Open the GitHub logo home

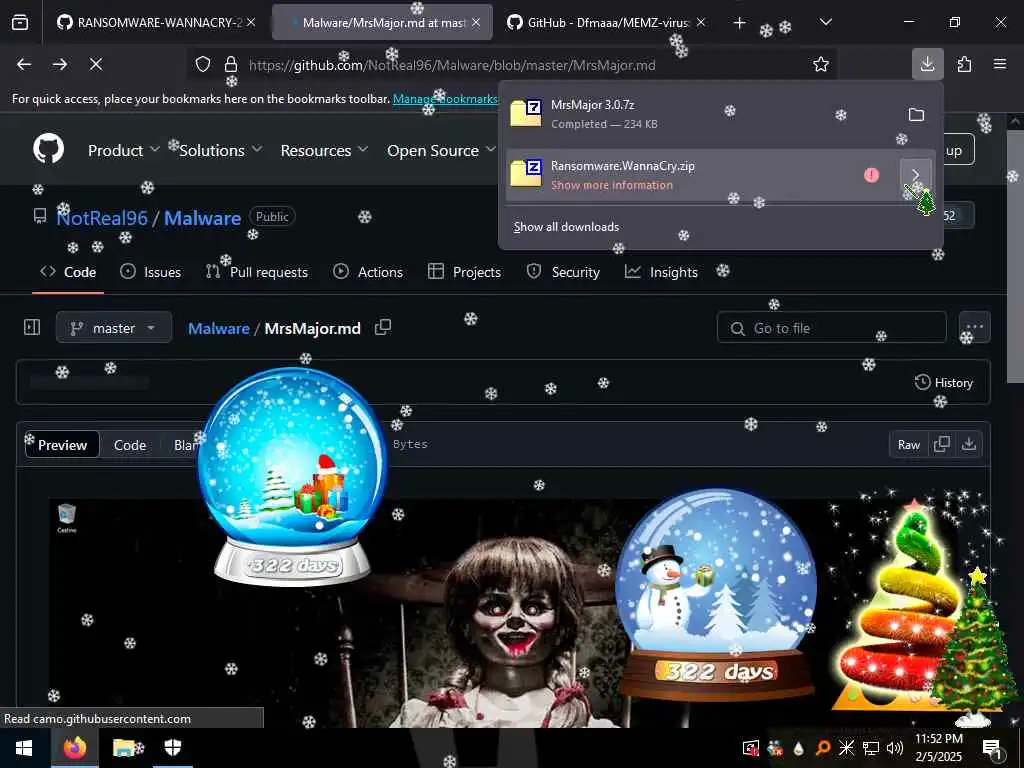pos(49,150)
